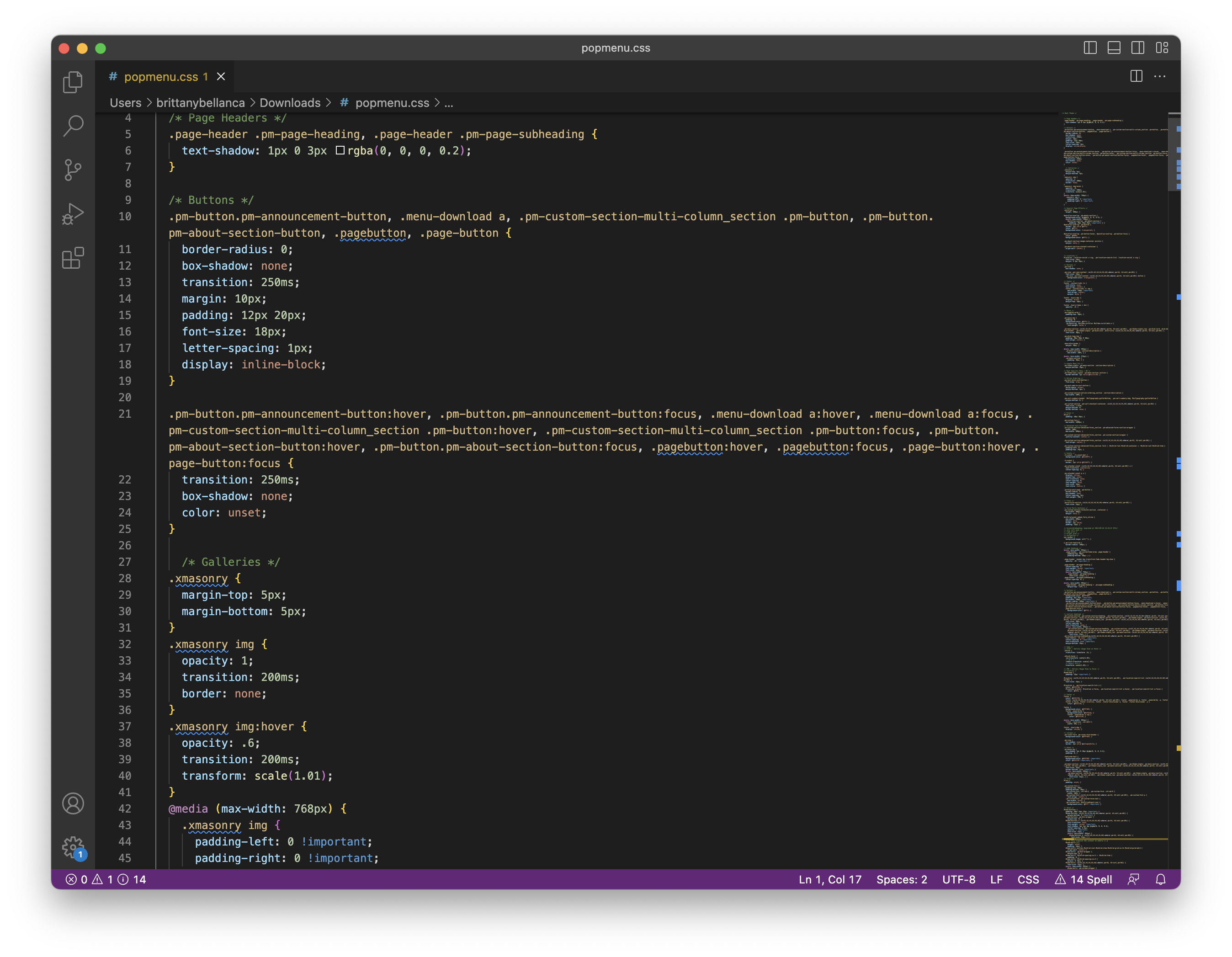Open the editor More Actions ellipsis
The height and width of the screenshot is (957, 1232).
click(1160, 76)
